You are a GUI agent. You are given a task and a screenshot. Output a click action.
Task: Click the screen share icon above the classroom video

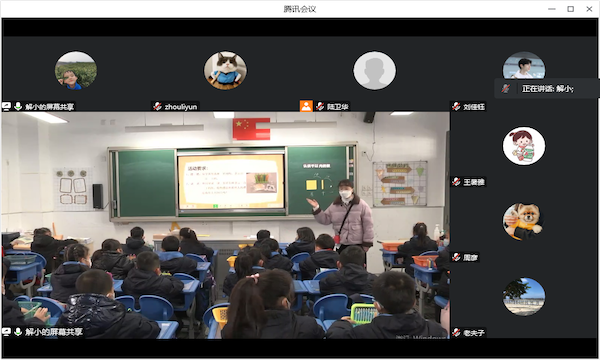(7, 106)
